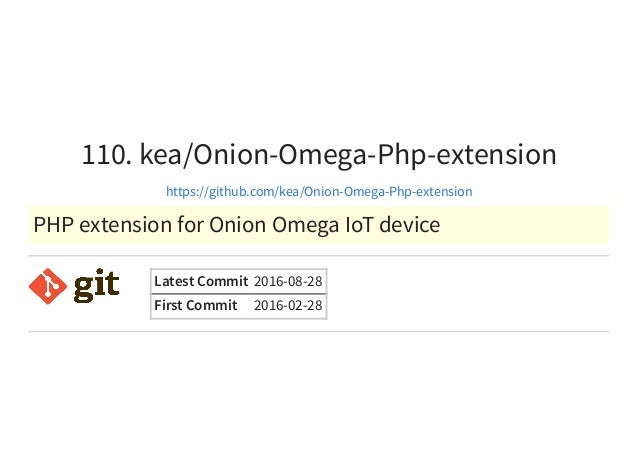Select the text "PHP extension for Onion Omega"

coord(186,225)
